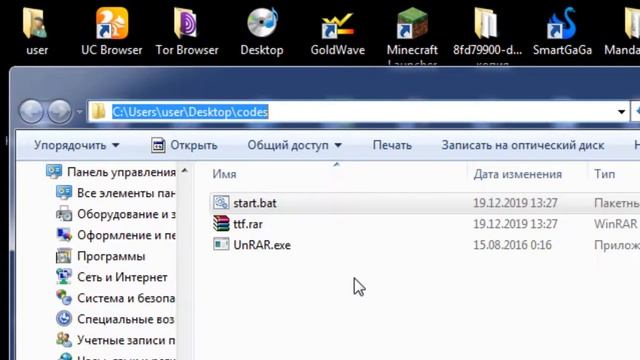Select Система и безопасность tree item
Image resolution: width=640 pixels, height=360 pixels.
[x=126, y=298]
